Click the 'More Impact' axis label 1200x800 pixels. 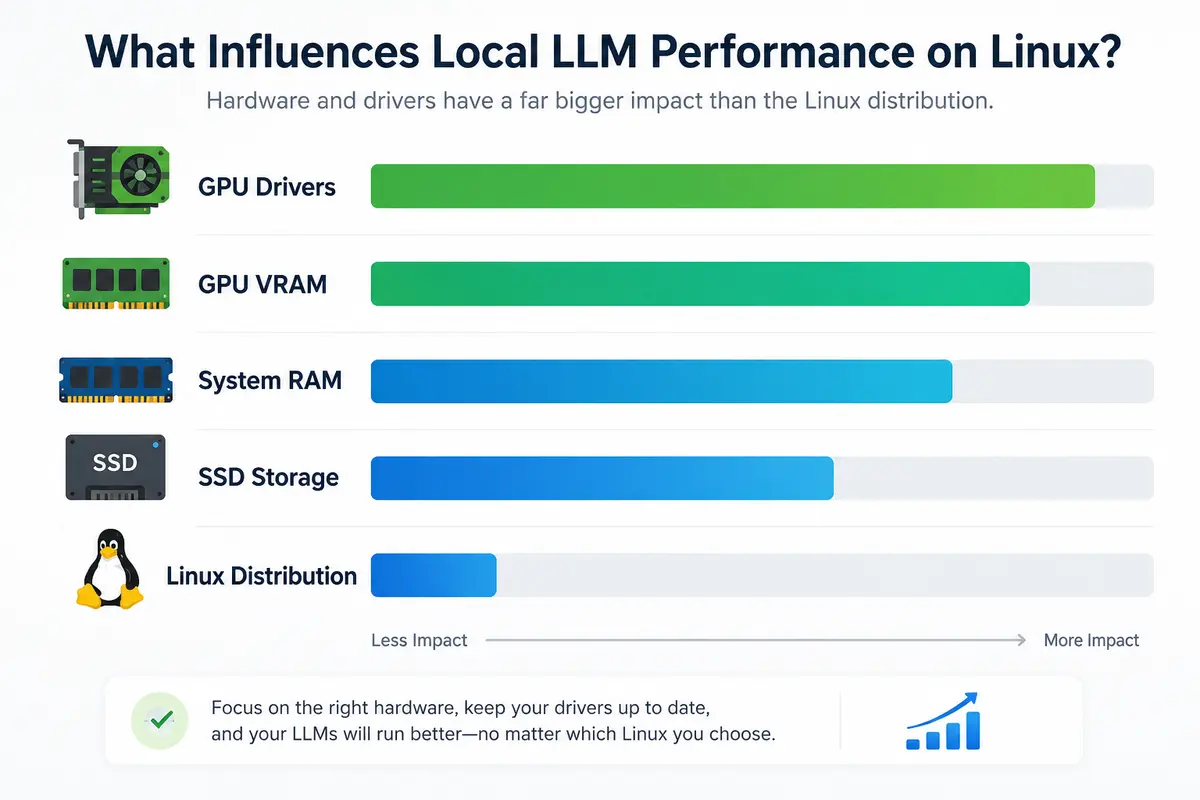tap(1091, 640)
